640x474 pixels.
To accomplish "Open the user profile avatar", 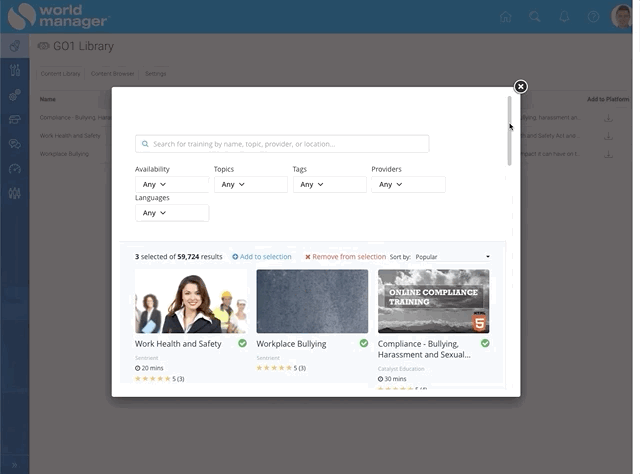I will point(621,16).
